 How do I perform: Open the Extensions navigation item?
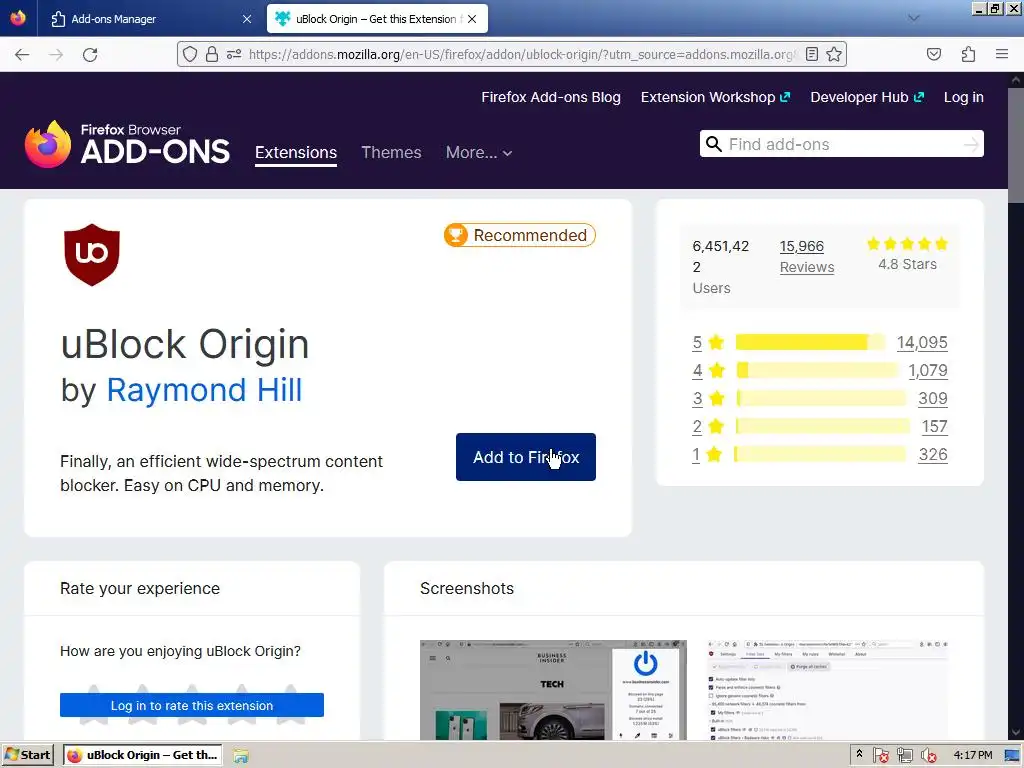pyautogui.click(x=296, y=152)
